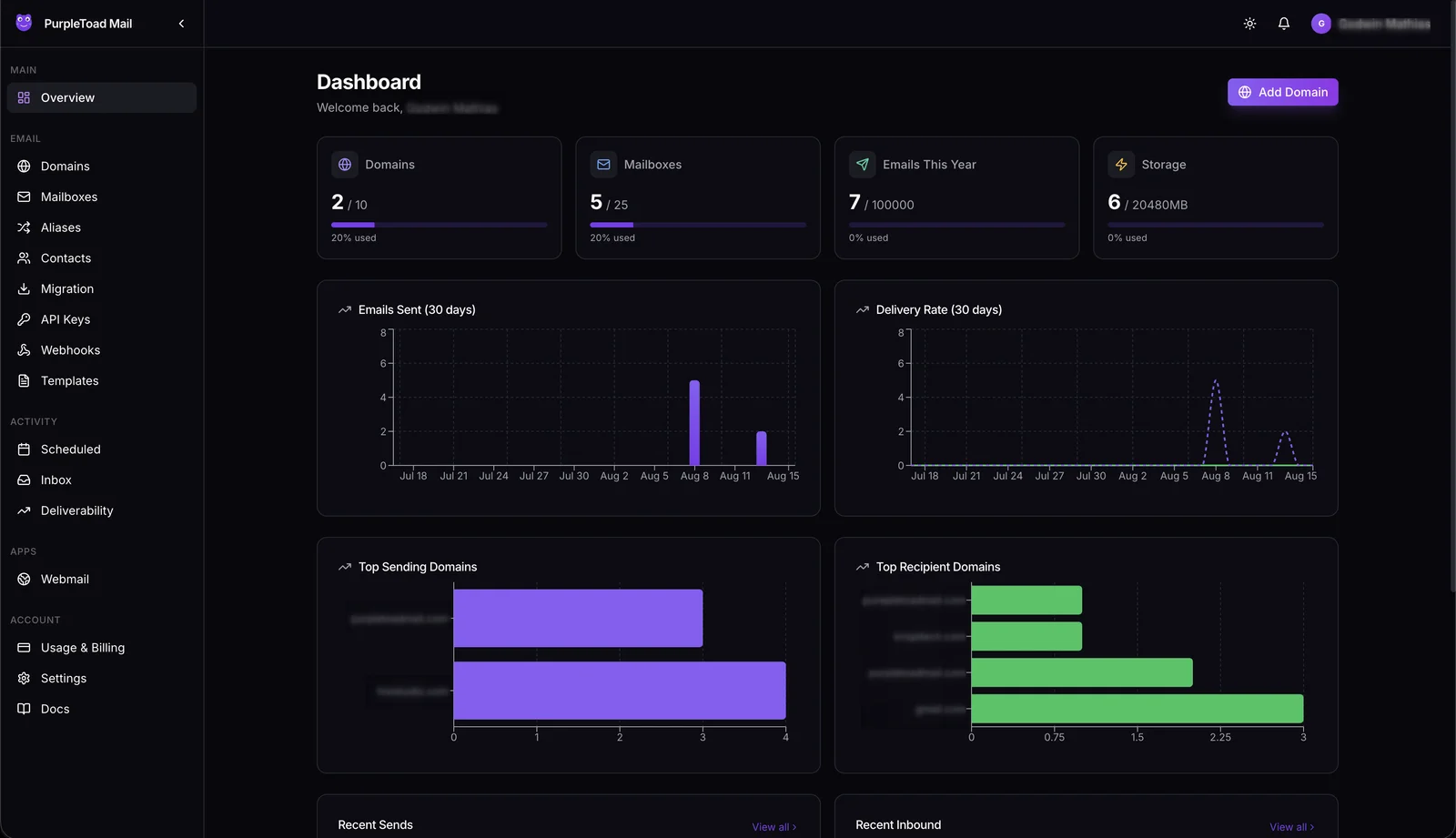
Task: Click the PurpleToad Mail logo icon
Action: click(24, 23)
